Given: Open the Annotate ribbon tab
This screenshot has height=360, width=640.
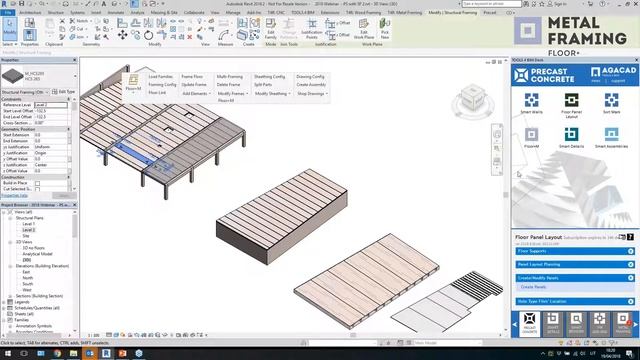Looking at the screenshot, I should 116,13.
